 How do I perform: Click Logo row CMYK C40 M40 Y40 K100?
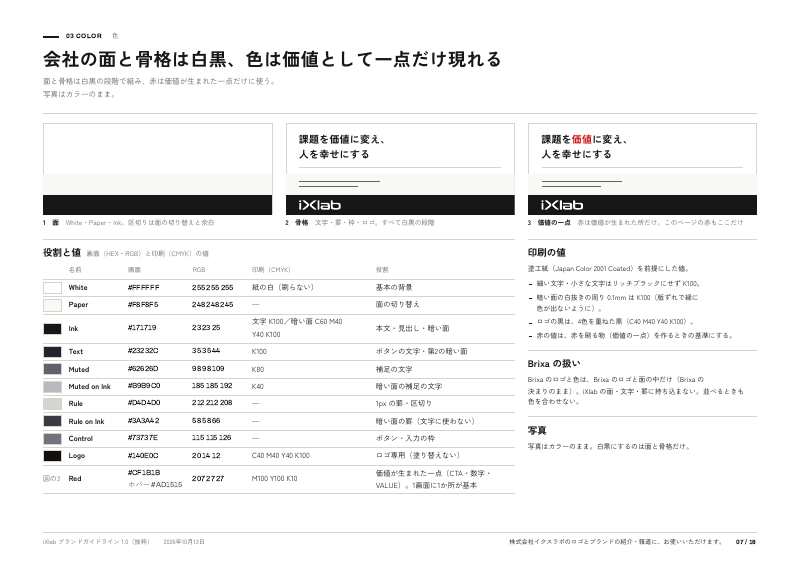(x=281, y=456)
